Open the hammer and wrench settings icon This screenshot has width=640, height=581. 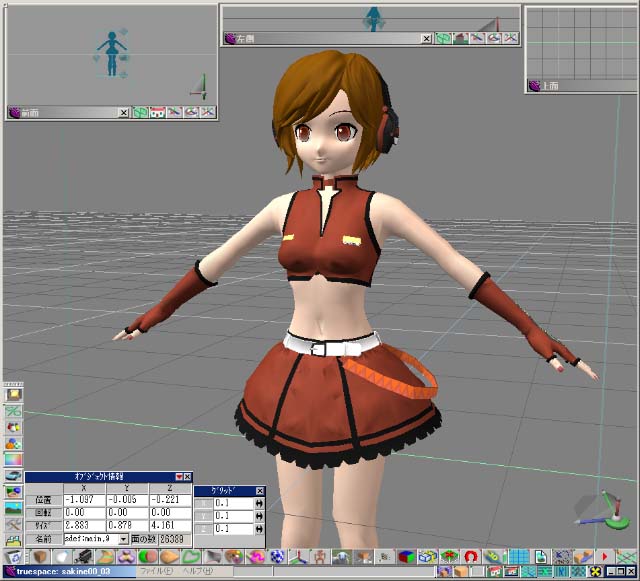click(14, 525)
